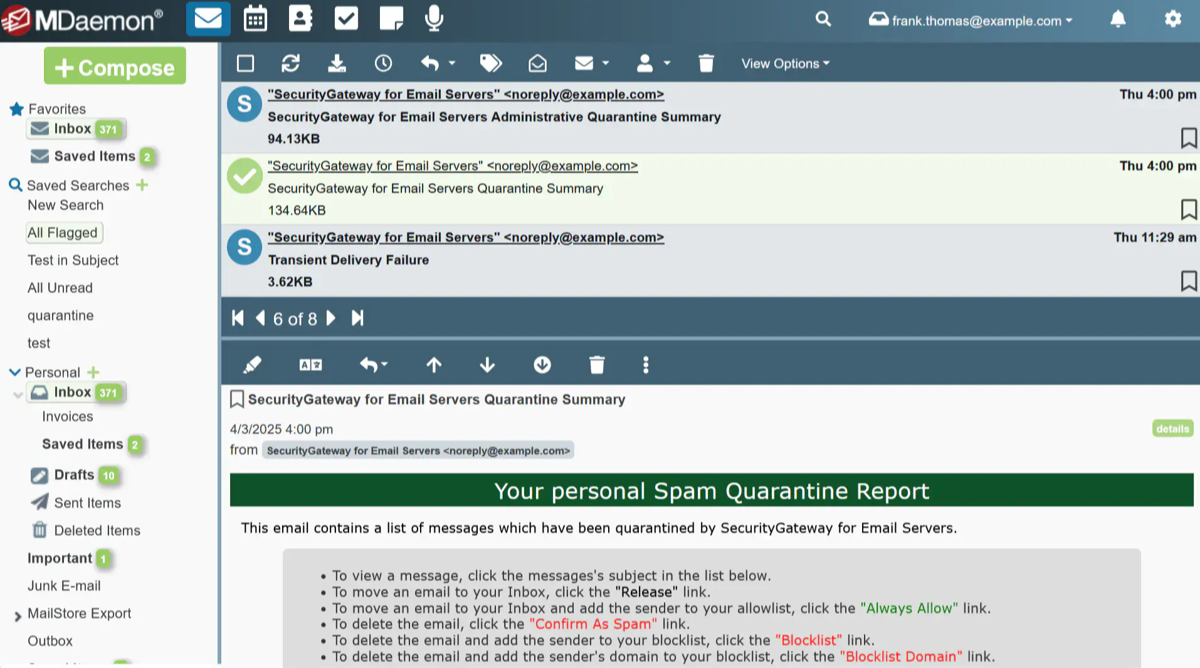Expand the MailStore Export folder

point(17,616)
